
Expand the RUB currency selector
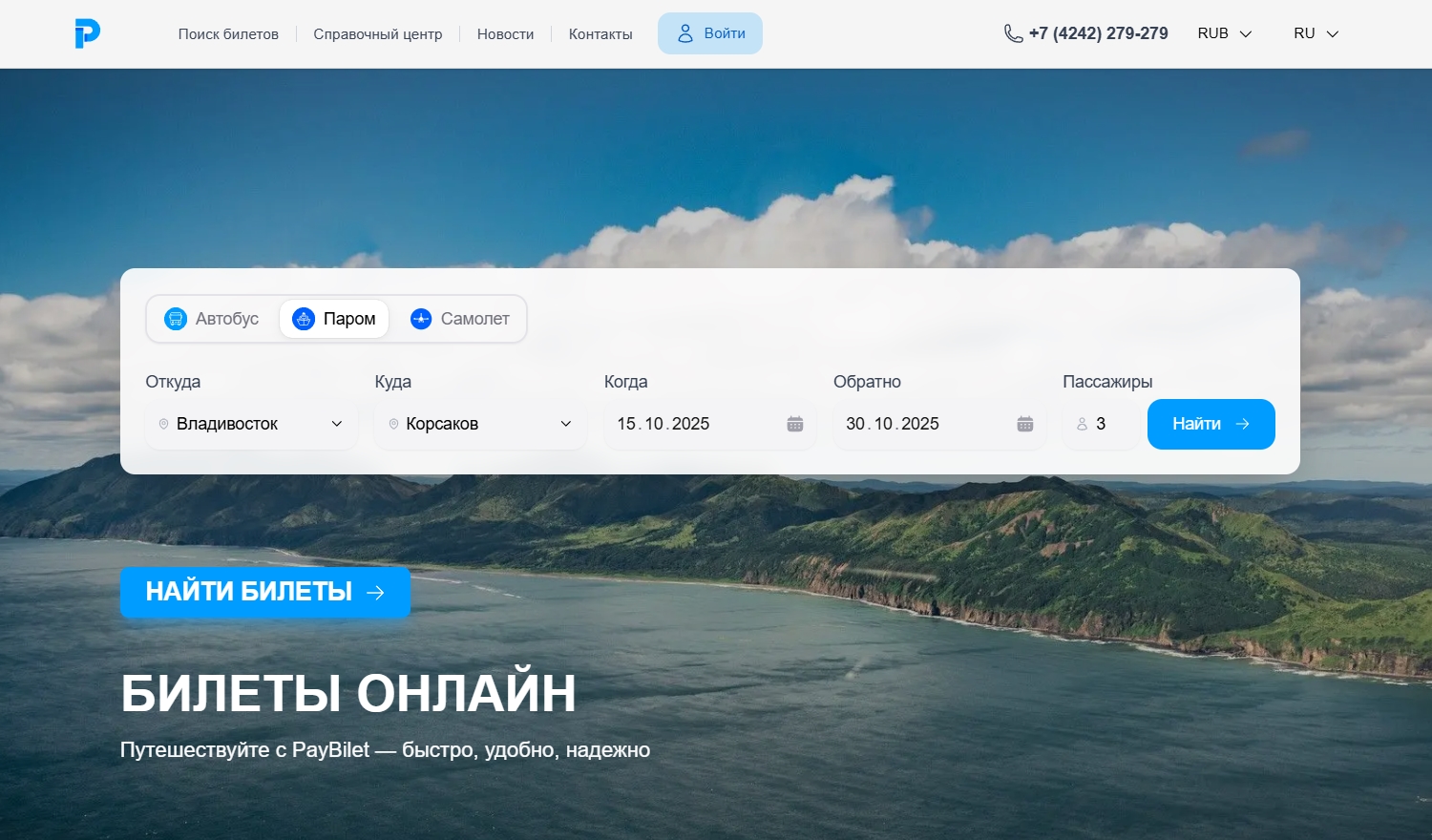coord(1224,32)
